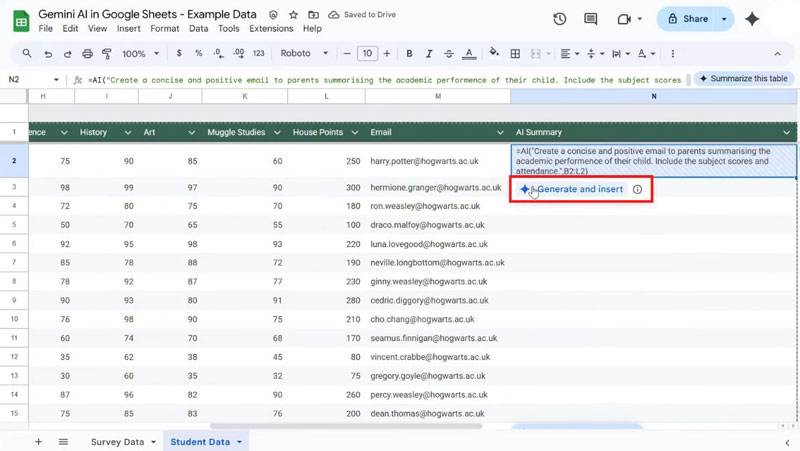This screenshot has width=800, height=451.
Task: Open the 100% zoom dropdown
Action: pyautogui.click(x=140, y=53)
